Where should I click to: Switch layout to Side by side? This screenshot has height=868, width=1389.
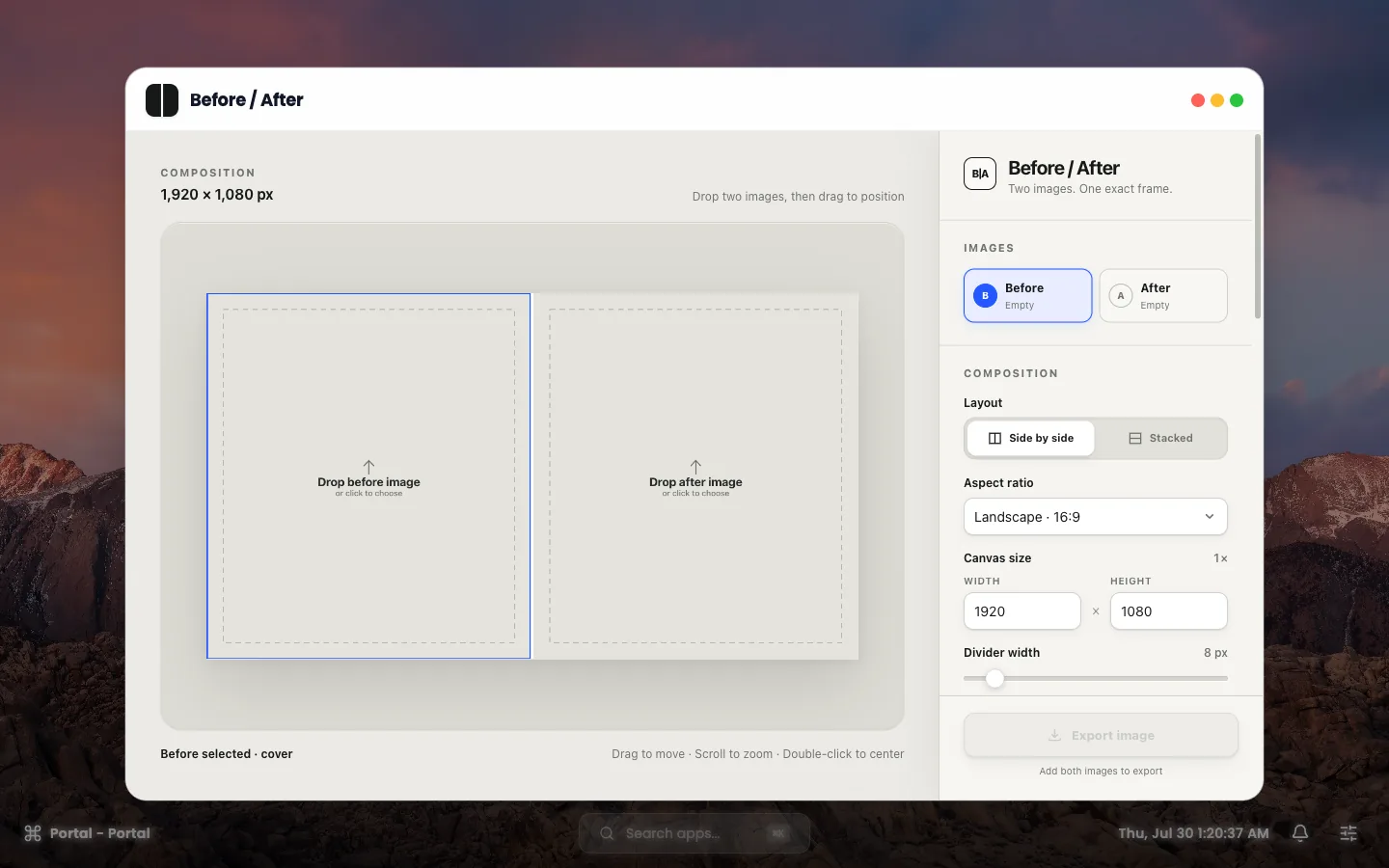(1031, 438)
